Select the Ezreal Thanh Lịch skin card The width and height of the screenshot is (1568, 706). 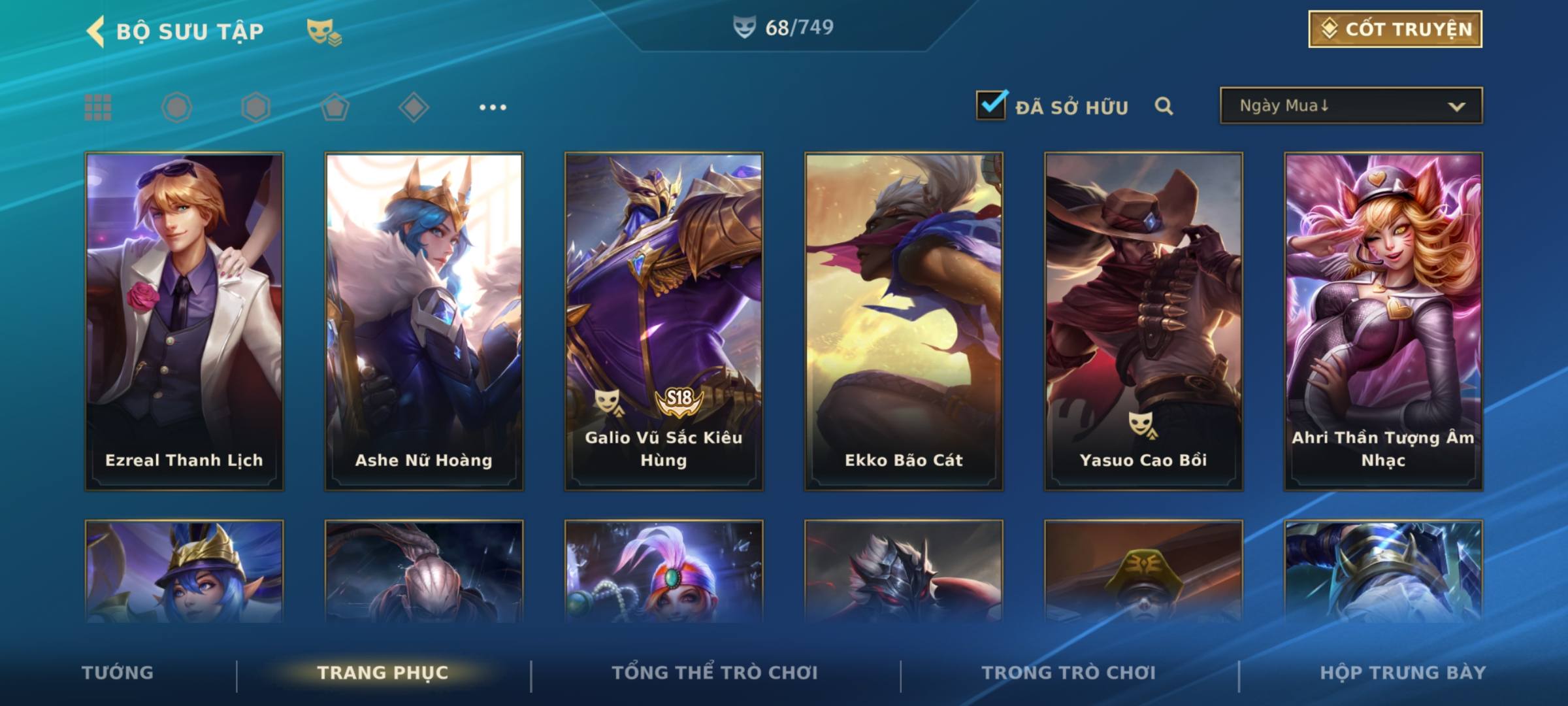point(184,322)
